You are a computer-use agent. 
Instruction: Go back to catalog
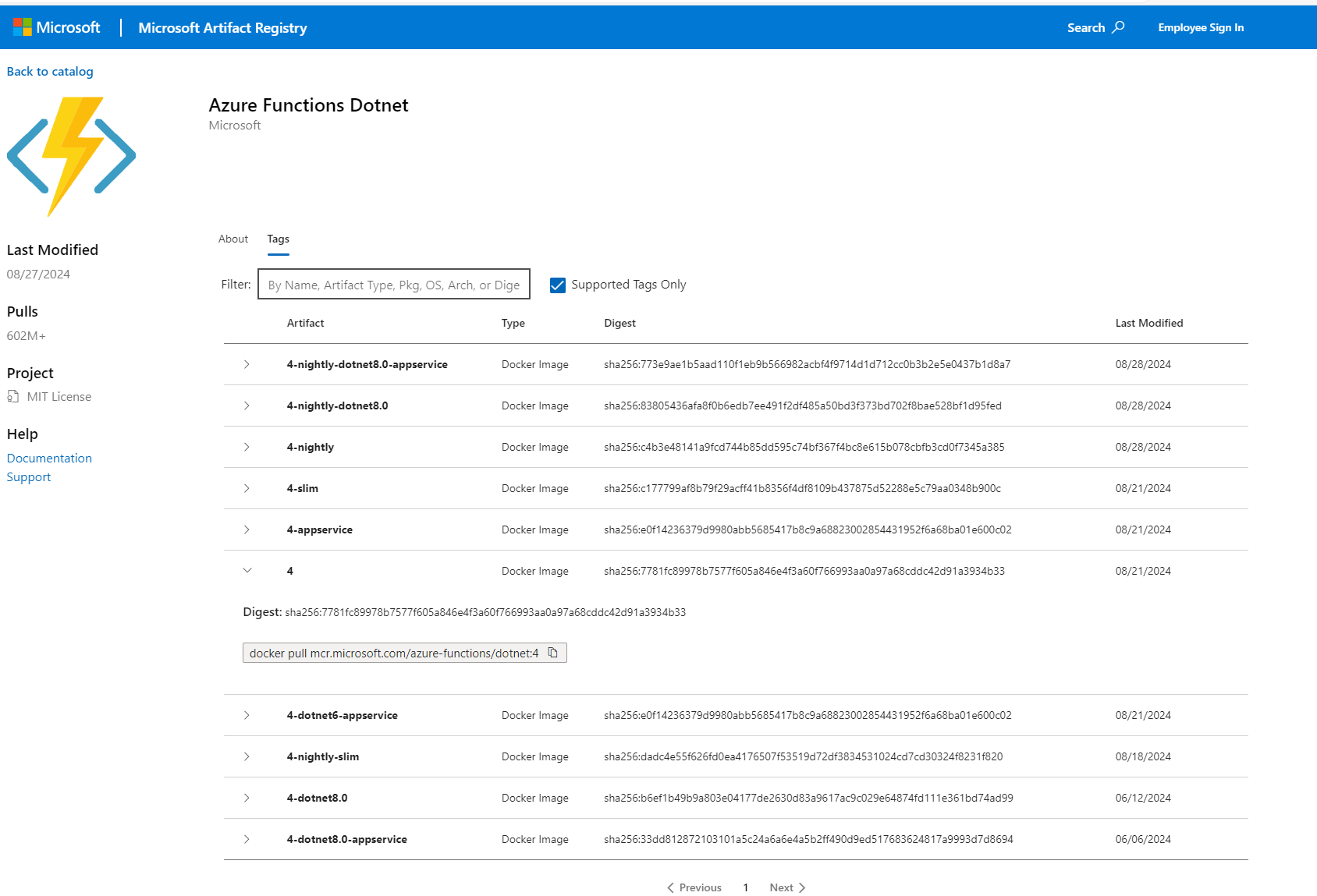(x=50, y=71)
